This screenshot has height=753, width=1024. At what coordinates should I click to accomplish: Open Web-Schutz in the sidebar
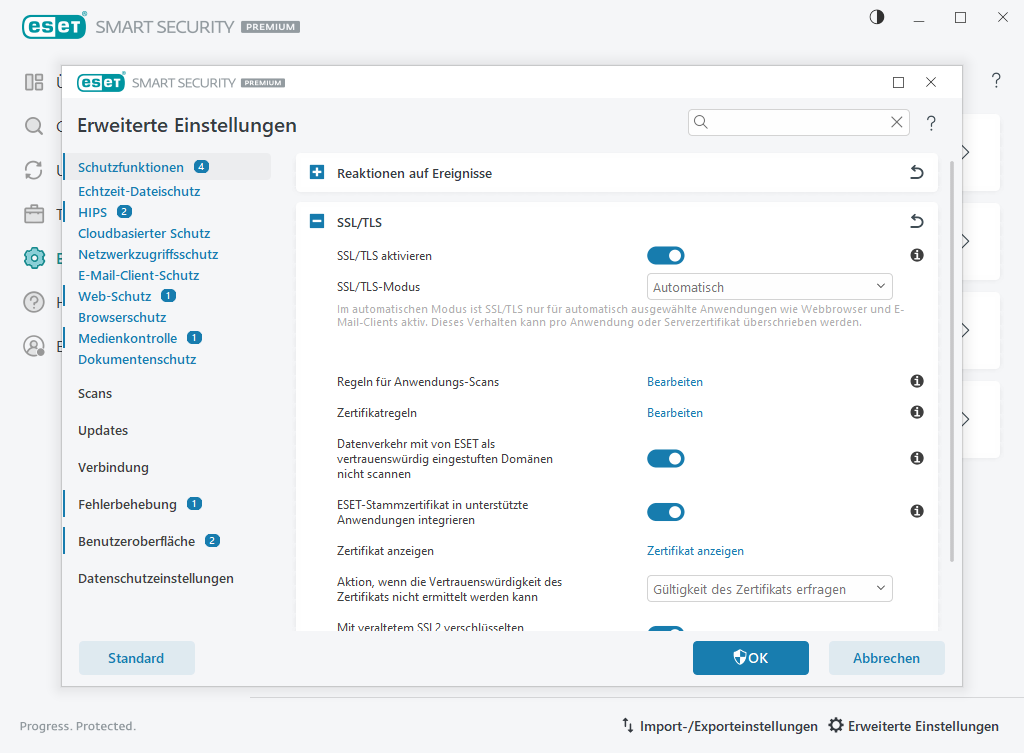pyautogui.click(x=114, y=296)
